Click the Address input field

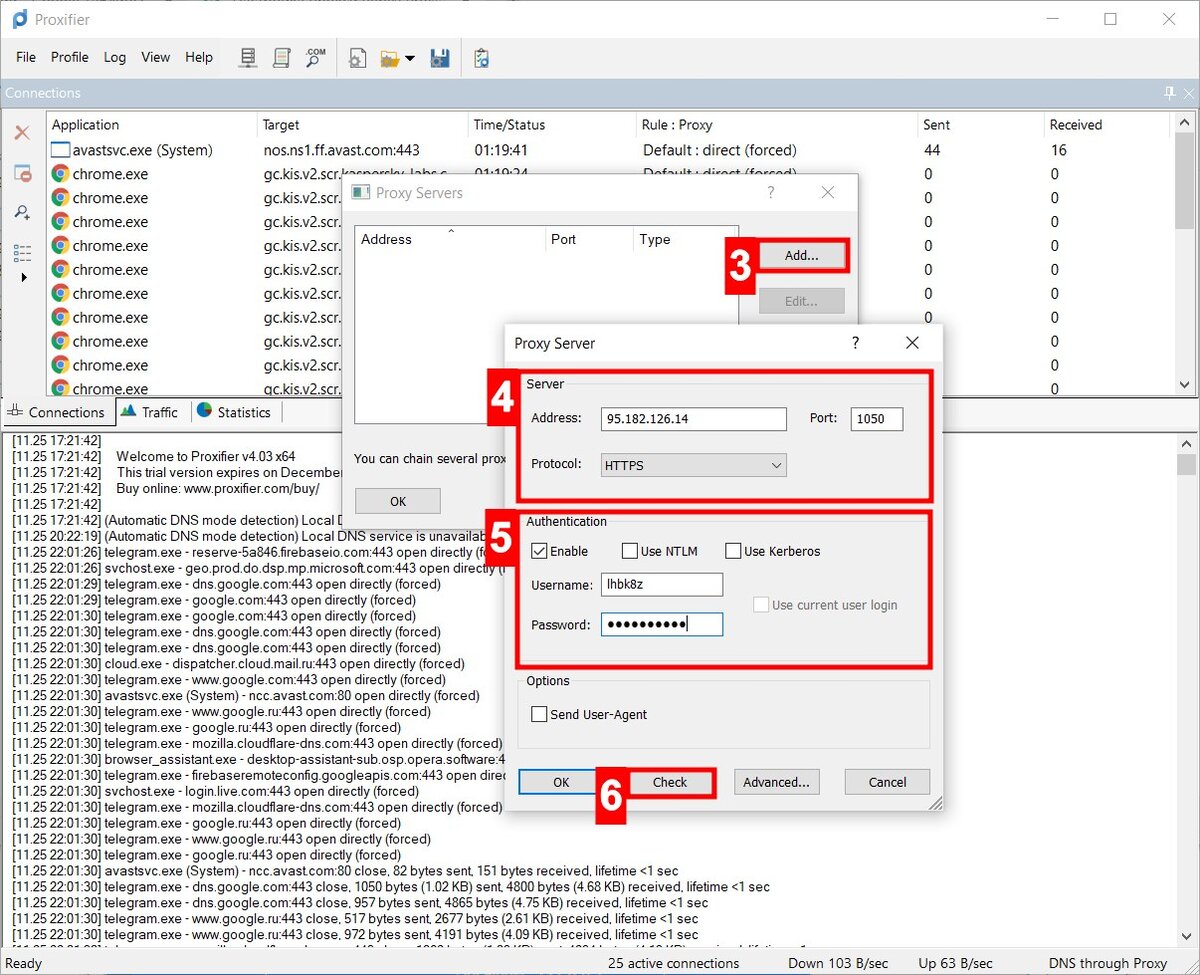(694, 419)
